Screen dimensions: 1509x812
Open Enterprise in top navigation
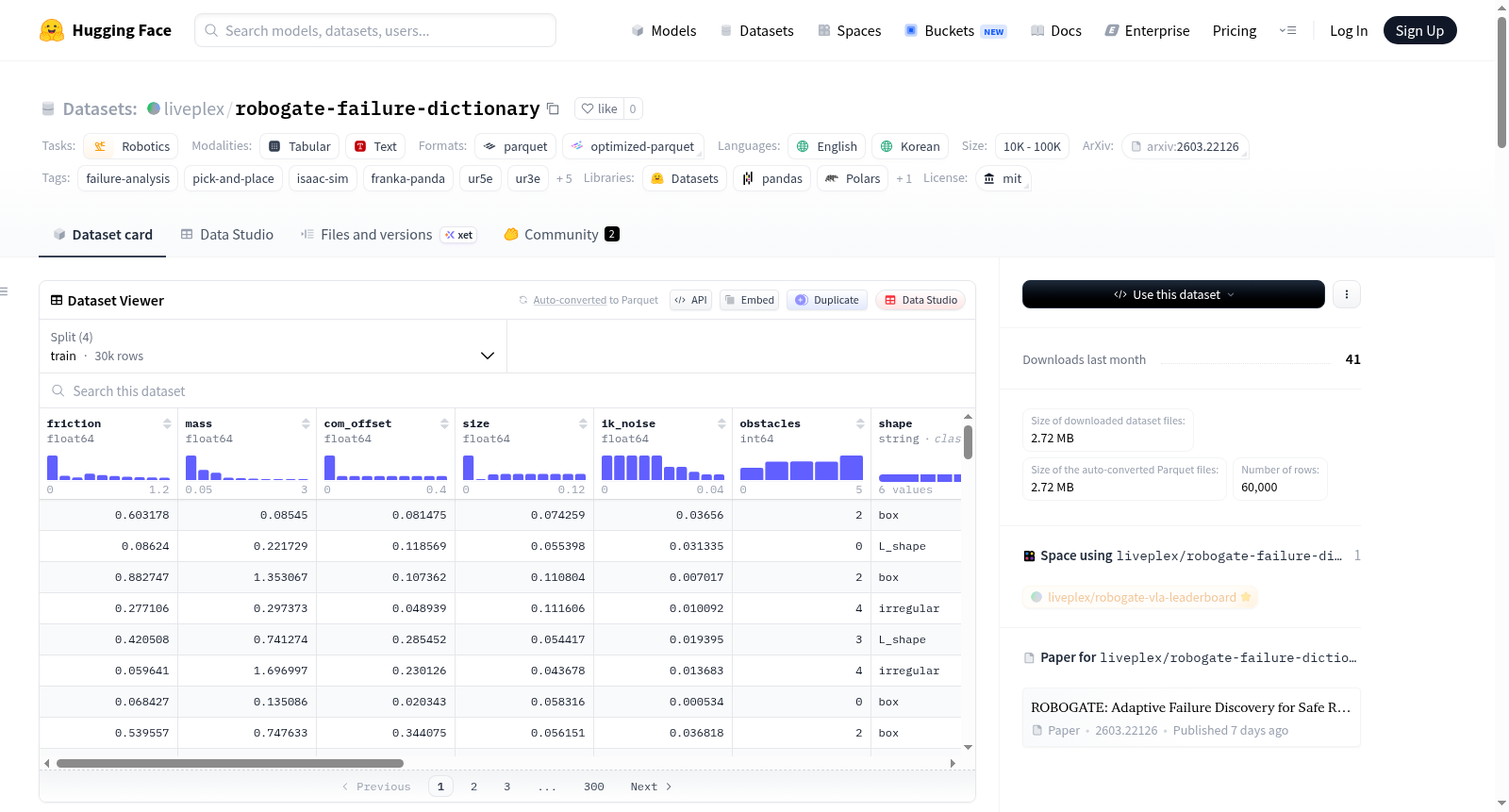pos(1148,31)
